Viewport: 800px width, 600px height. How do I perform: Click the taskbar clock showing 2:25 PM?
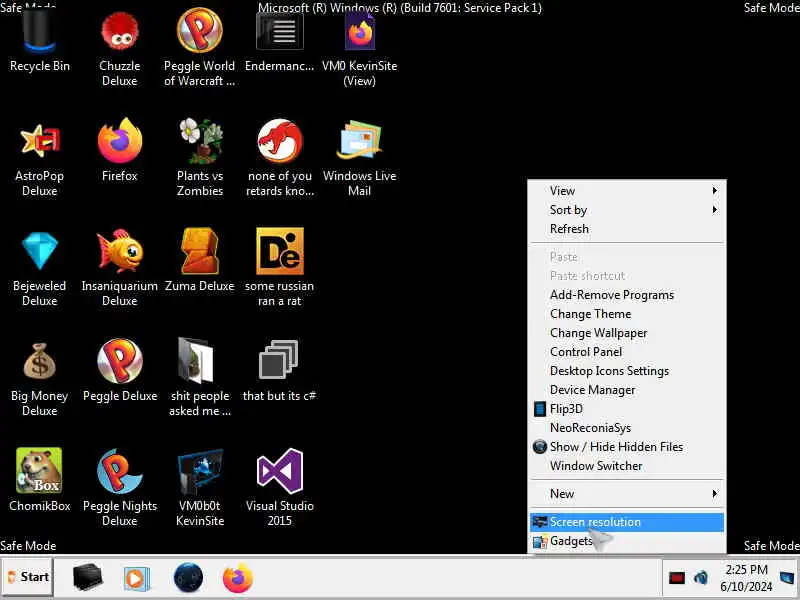coord(746,578)
